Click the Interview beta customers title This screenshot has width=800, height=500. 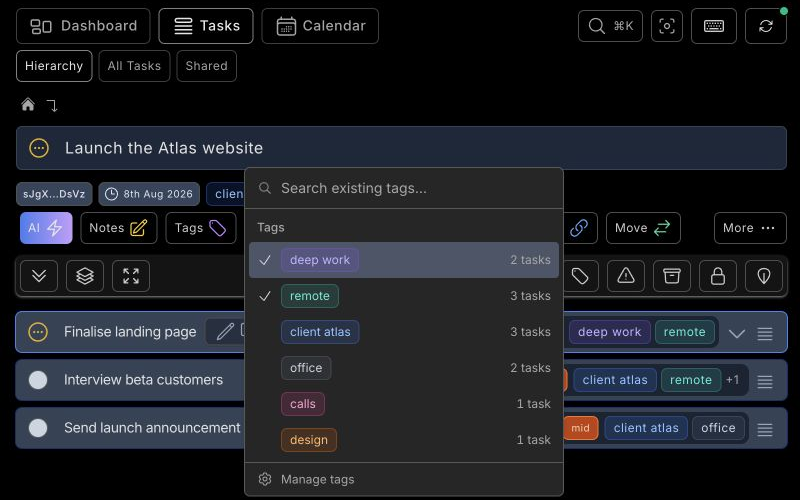[x=143, y=380]
